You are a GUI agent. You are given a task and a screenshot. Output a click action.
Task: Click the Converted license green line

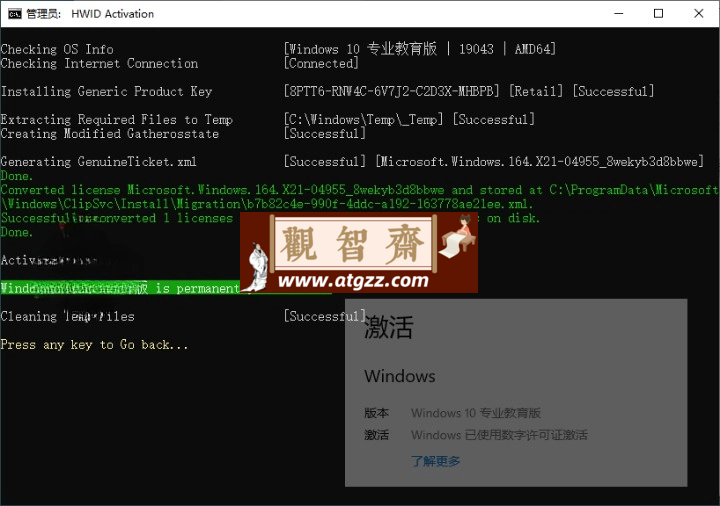point(360,190)
